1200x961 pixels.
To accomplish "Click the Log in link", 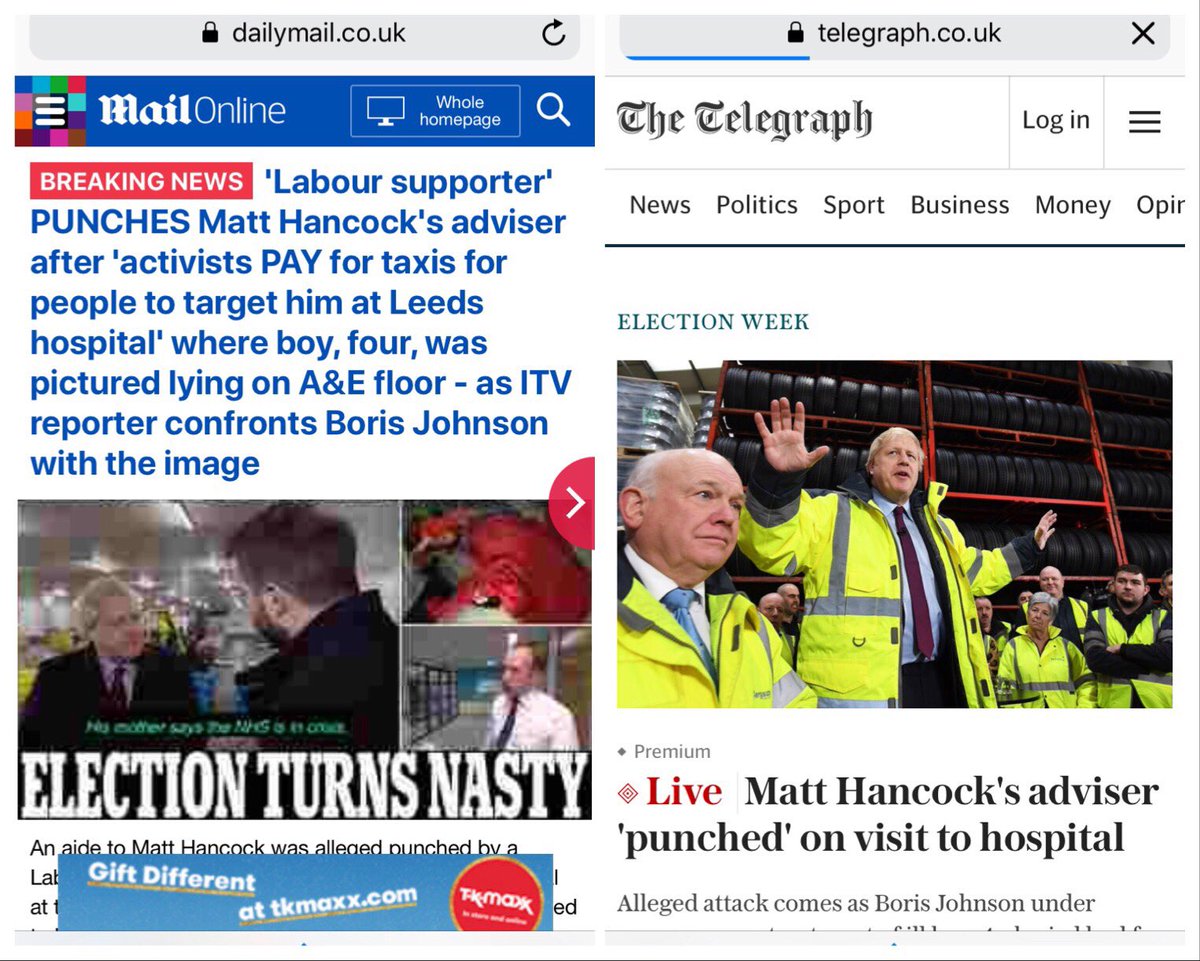I will click(x=1055, y=121).
